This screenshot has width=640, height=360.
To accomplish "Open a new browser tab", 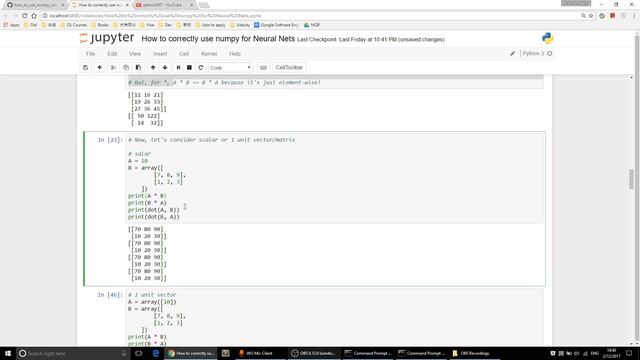I will point(204,5).
